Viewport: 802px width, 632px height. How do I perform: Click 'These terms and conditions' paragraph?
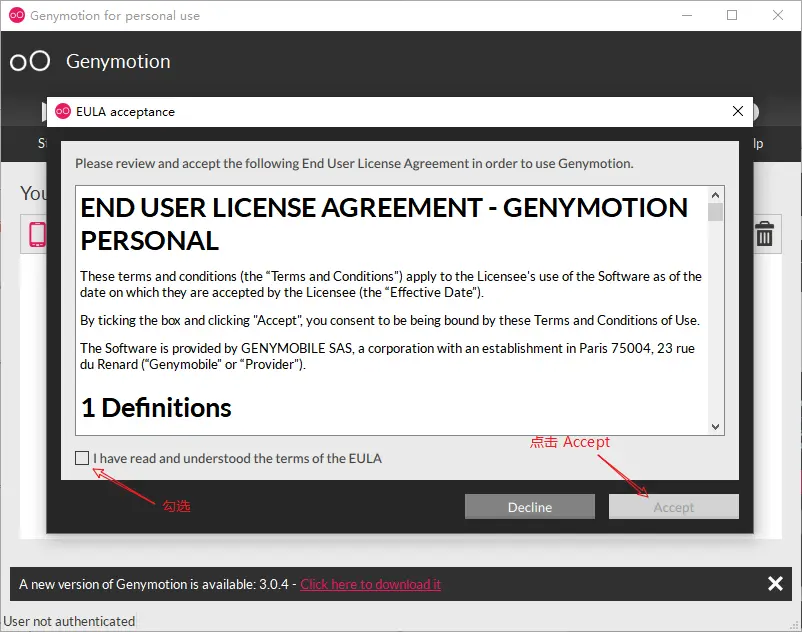tap(391, 284)
